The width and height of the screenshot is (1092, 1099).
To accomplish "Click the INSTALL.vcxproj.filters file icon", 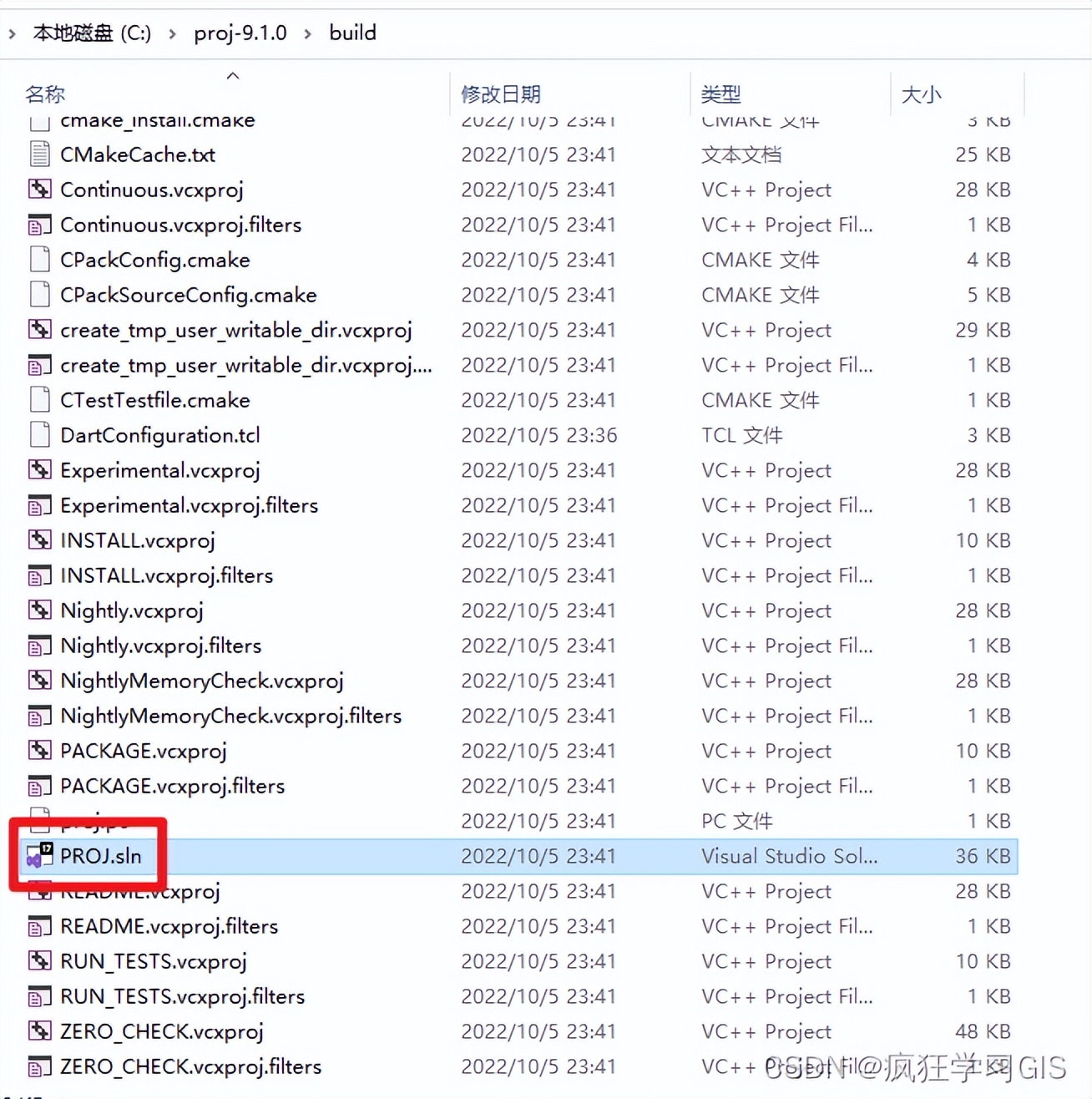I will click(x=39, y=575).
